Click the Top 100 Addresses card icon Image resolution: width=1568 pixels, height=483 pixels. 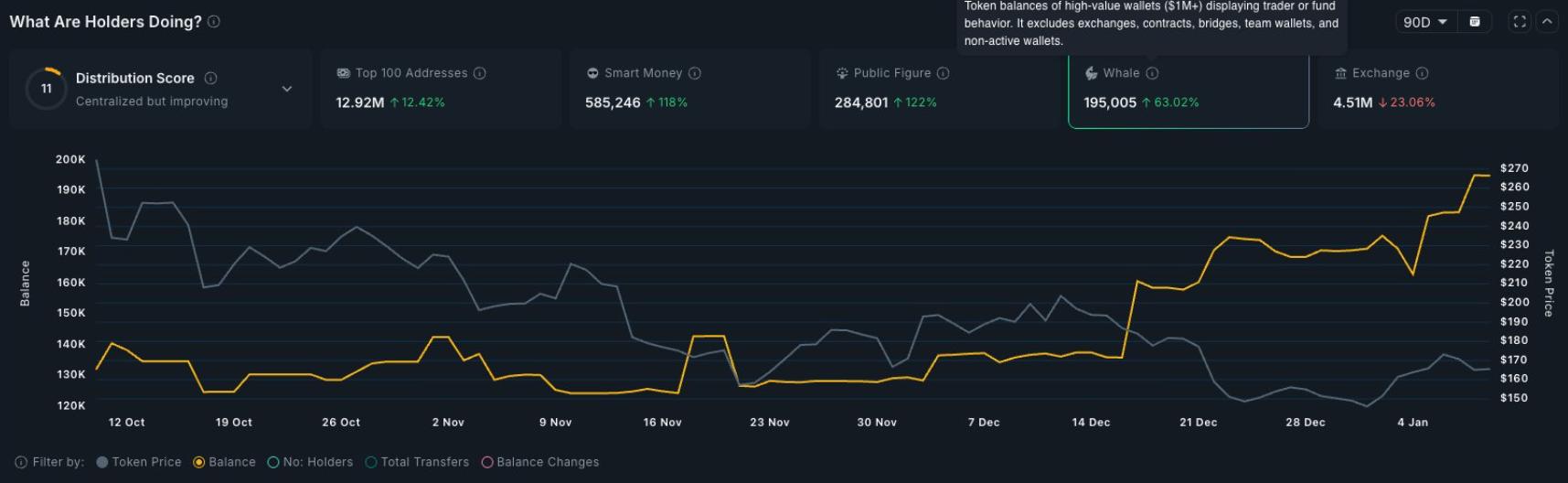(x=344, y=73)
